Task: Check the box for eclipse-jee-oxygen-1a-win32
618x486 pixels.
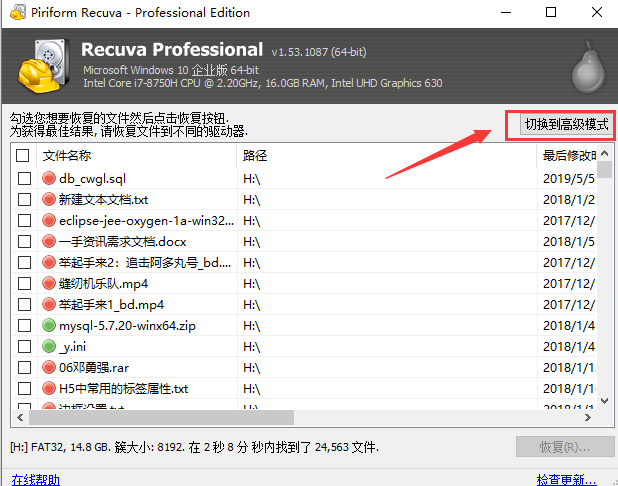Action: 24,220
